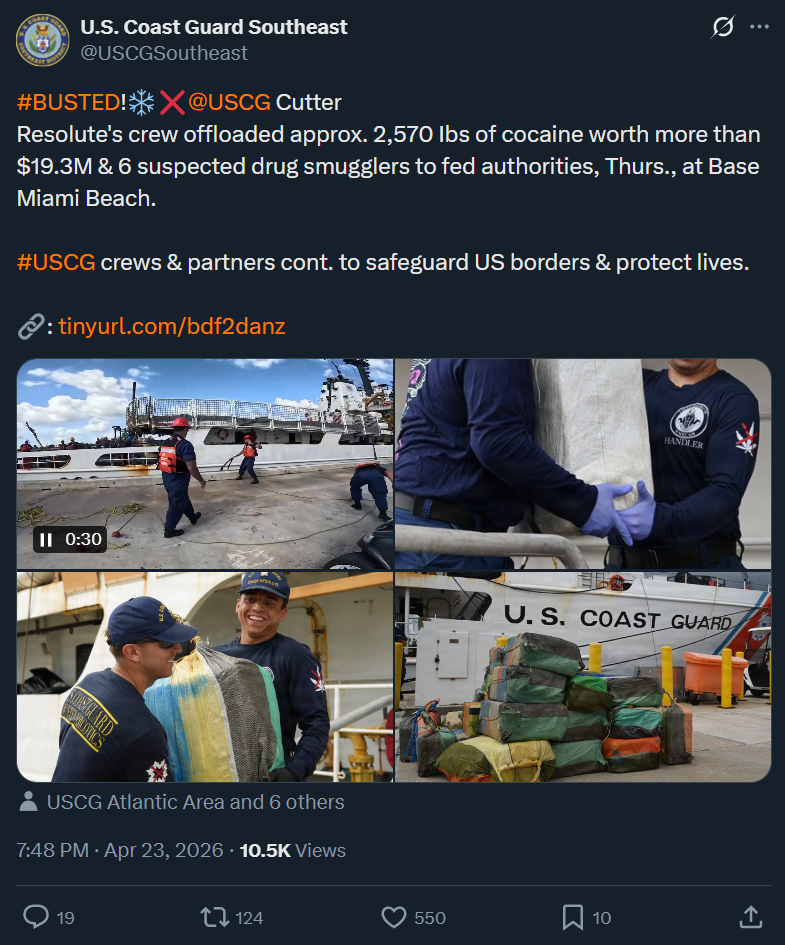This screenshot has width=785, height=945.
Task: Open the @USCG mention link
Action: pyautogui.click(x=229, y=102)
